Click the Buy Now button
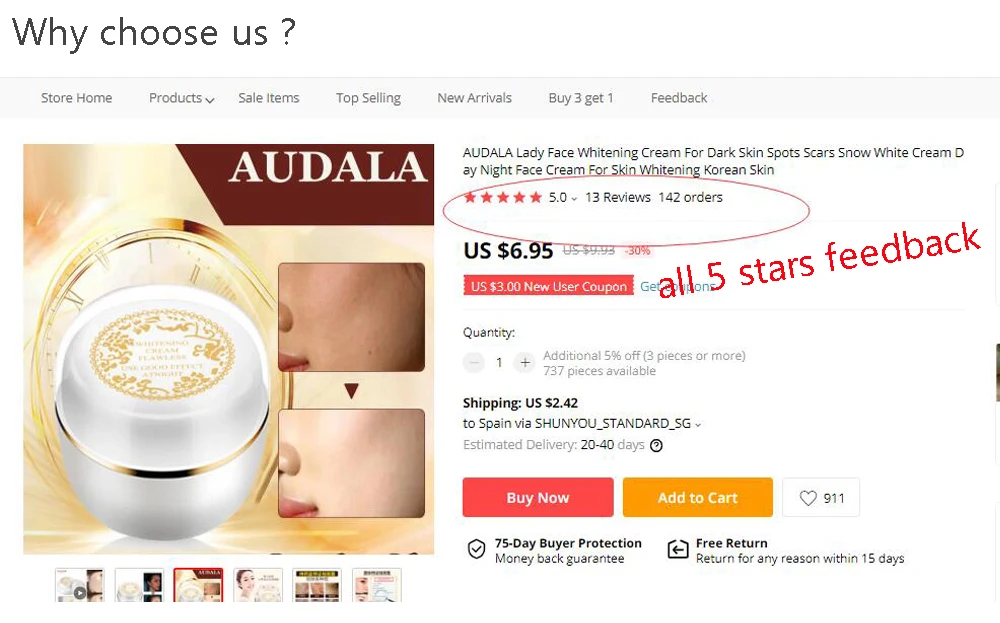 (x=538, y=497)
